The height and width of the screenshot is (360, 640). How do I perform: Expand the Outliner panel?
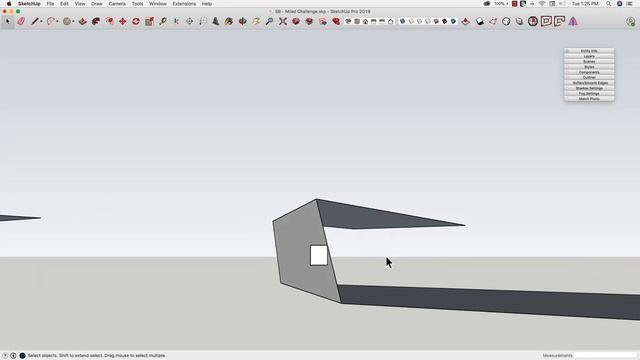(589, 77)
